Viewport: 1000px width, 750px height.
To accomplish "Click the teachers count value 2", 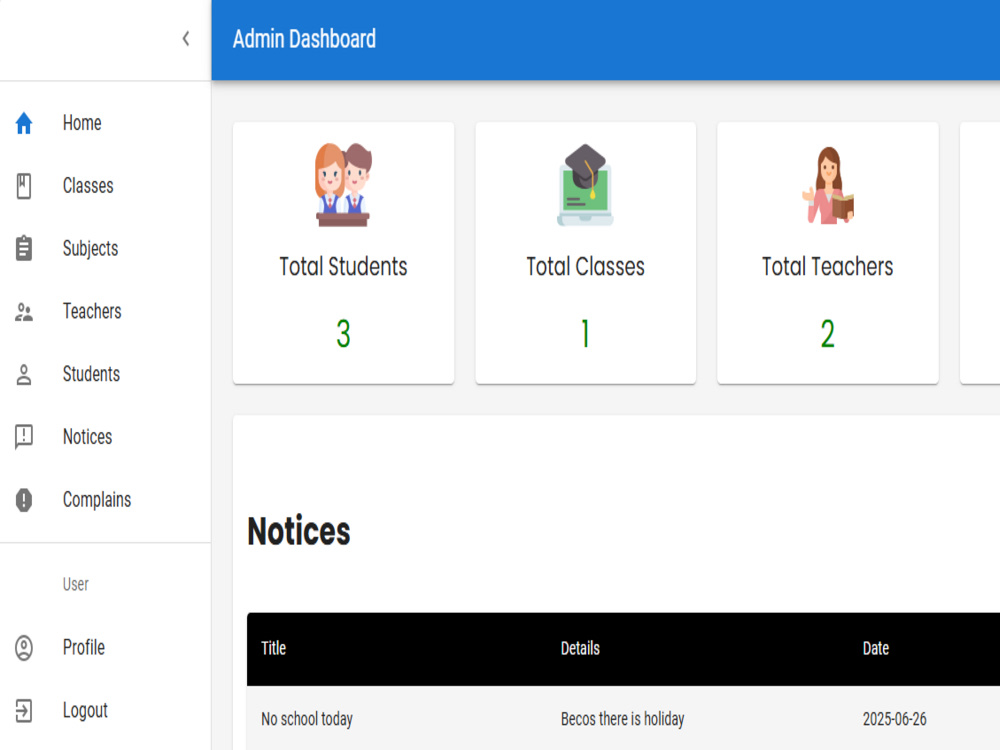I will (828, 334).
